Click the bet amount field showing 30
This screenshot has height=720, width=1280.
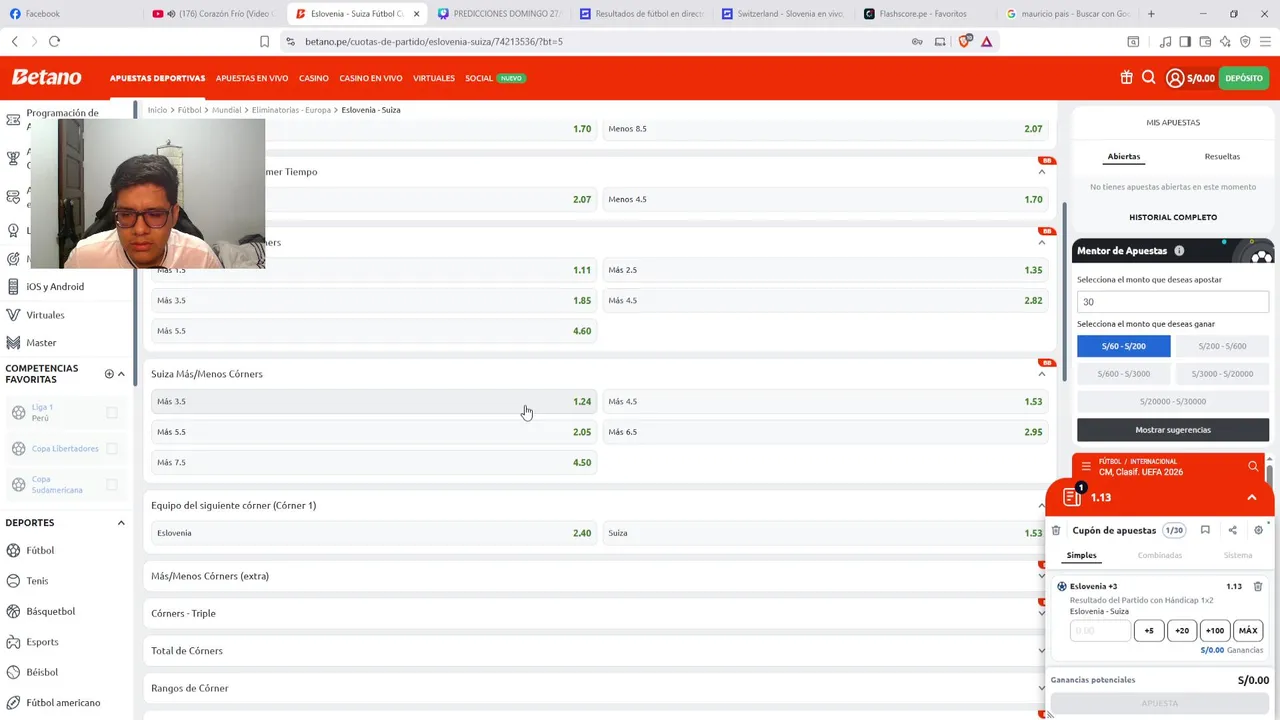click(x=1173, y=301)
